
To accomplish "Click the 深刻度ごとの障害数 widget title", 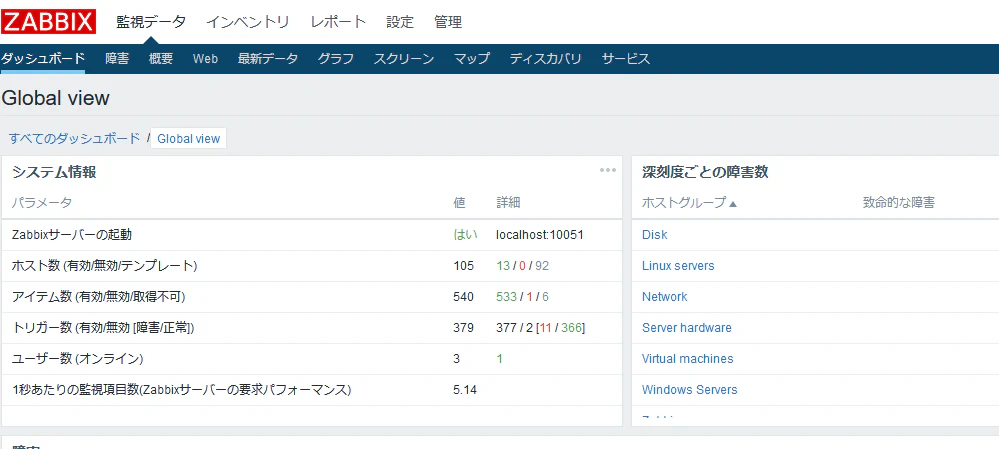I will (x=705, y=171).
